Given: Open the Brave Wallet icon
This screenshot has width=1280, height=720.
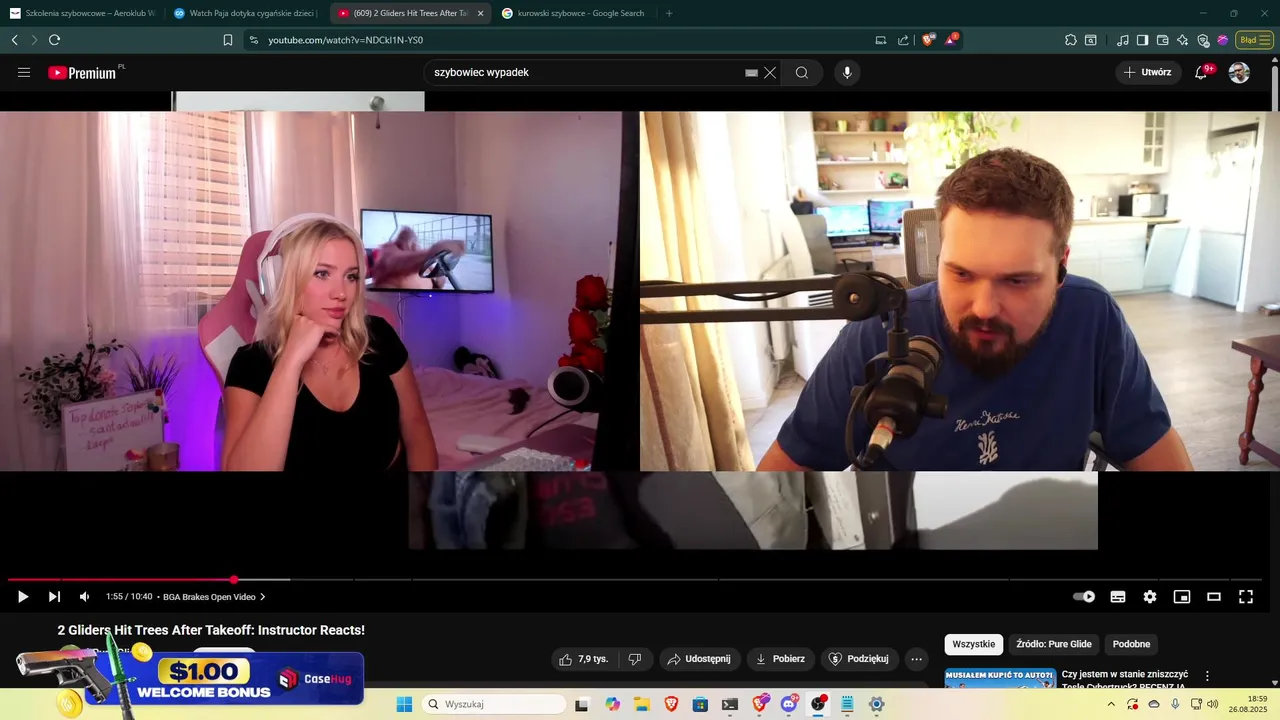Looking at the screenshot, I should click(x=1162, y=40).
